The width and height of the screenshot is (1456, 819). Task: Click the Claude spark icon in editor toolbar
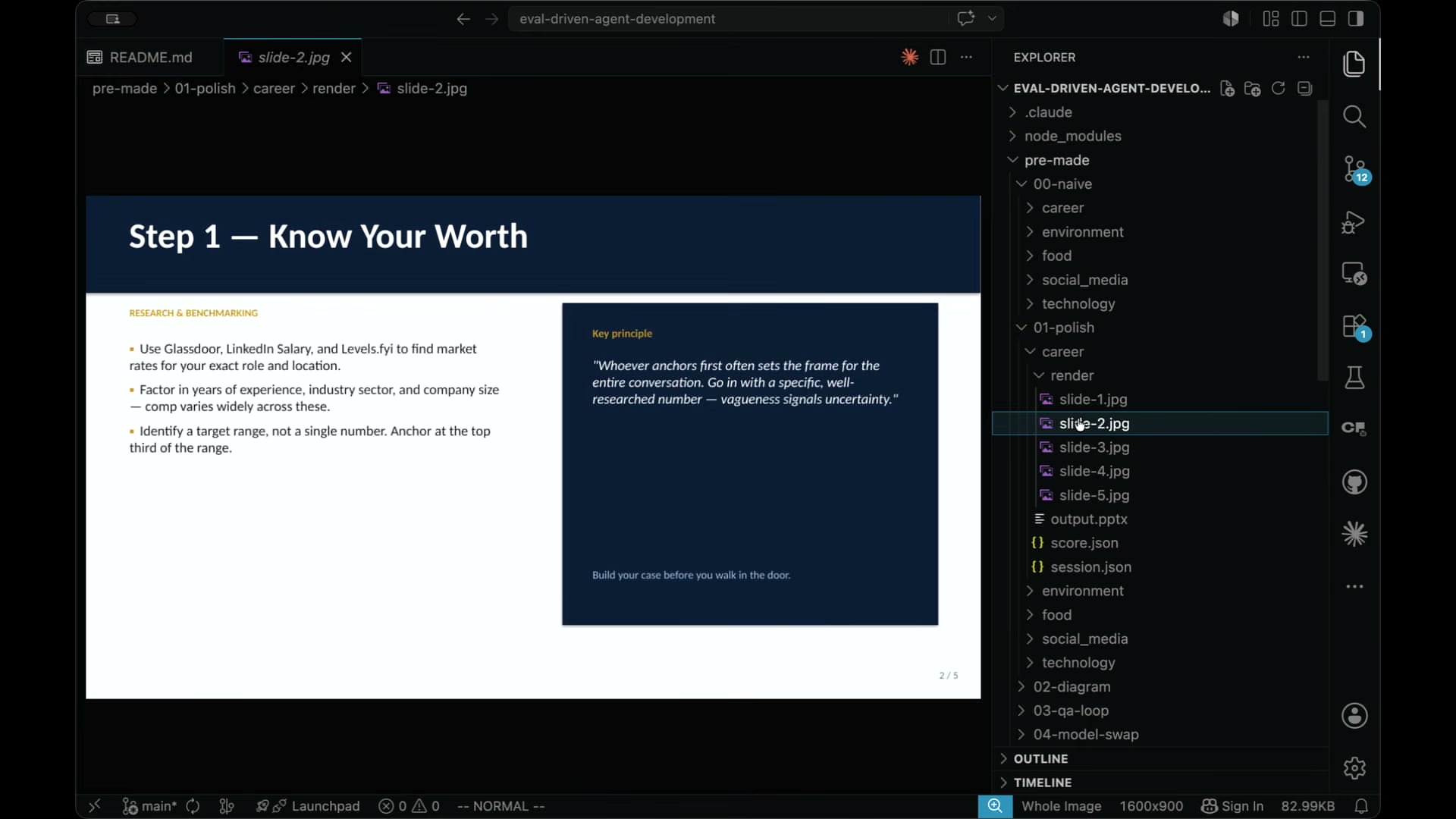coord(909,57)
